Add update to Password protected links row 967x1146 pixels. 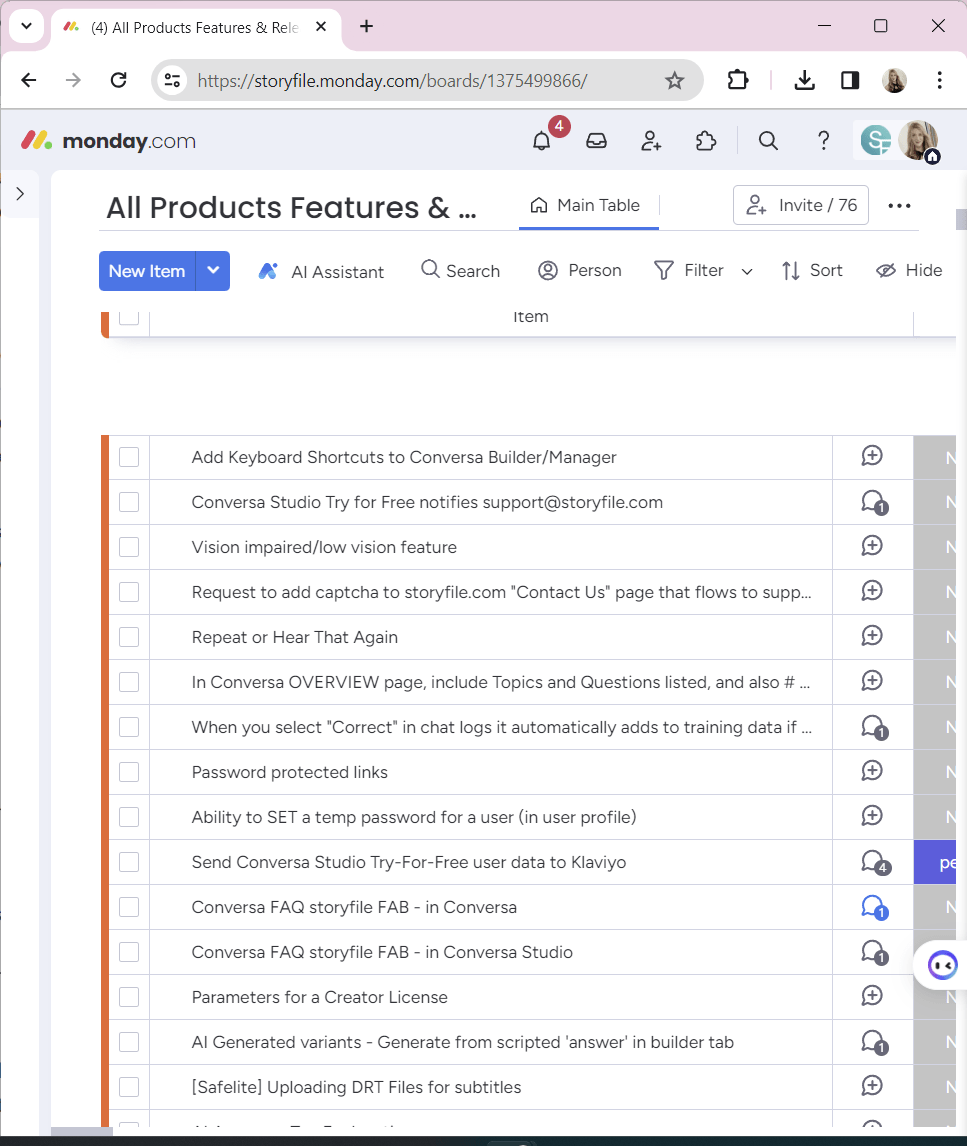[x=872, y=771]
